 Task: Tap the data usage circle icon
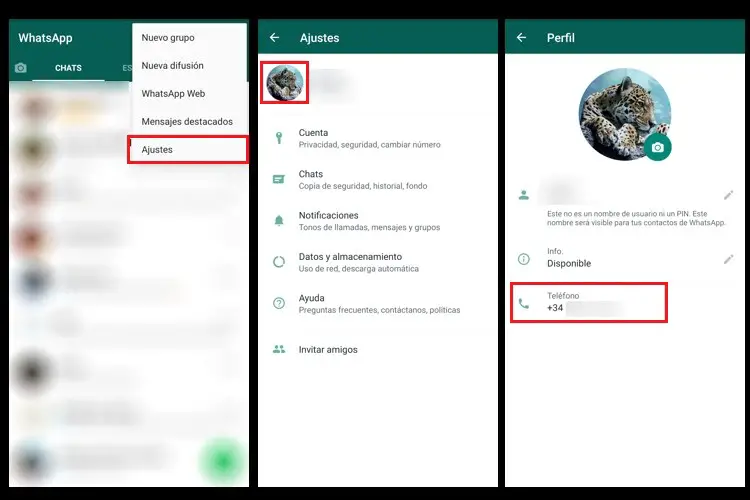click(x=279, y=262)
